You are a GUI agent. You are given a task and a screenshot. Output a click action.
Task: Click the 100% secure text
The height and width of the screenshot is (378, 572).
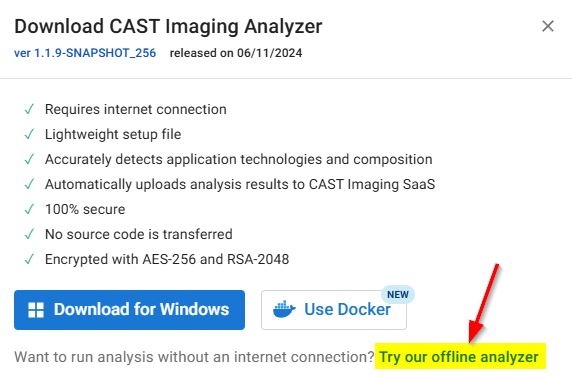click(x=85, y=209)
